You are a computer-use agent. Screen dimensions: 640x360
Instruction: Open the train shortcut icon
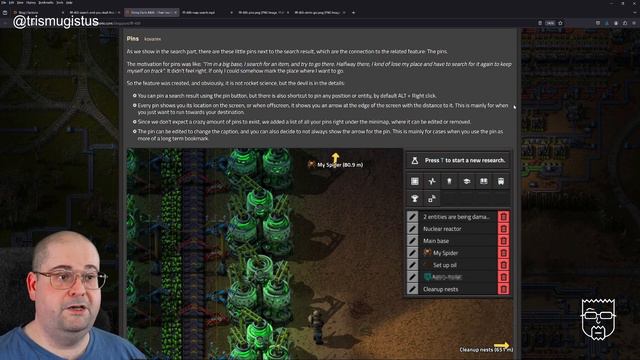point(501,181)
